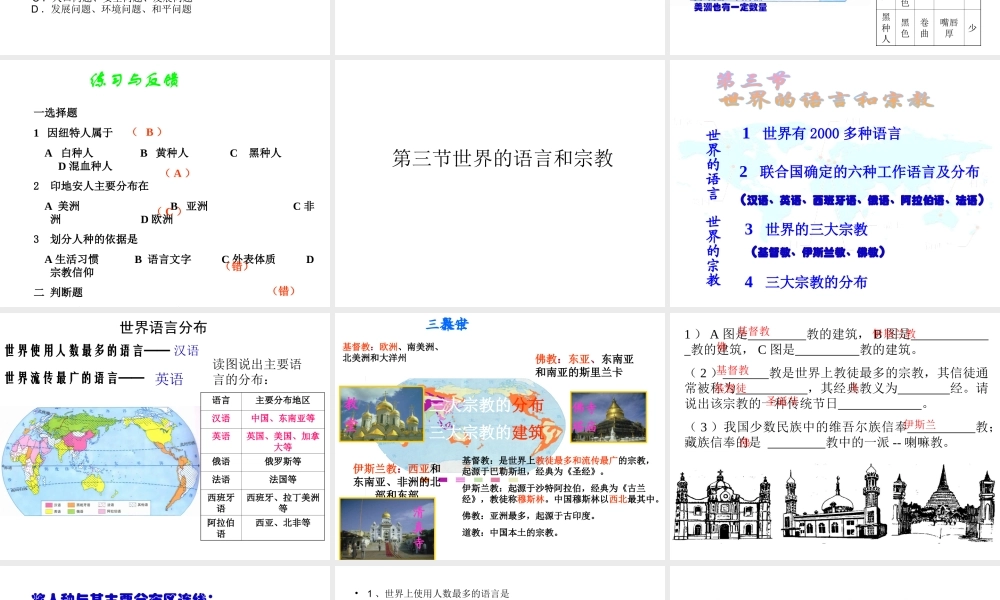The image size is (1000, 600).
Task: Click fill-in question '1) A 图是'
Action: click(835, 341)
